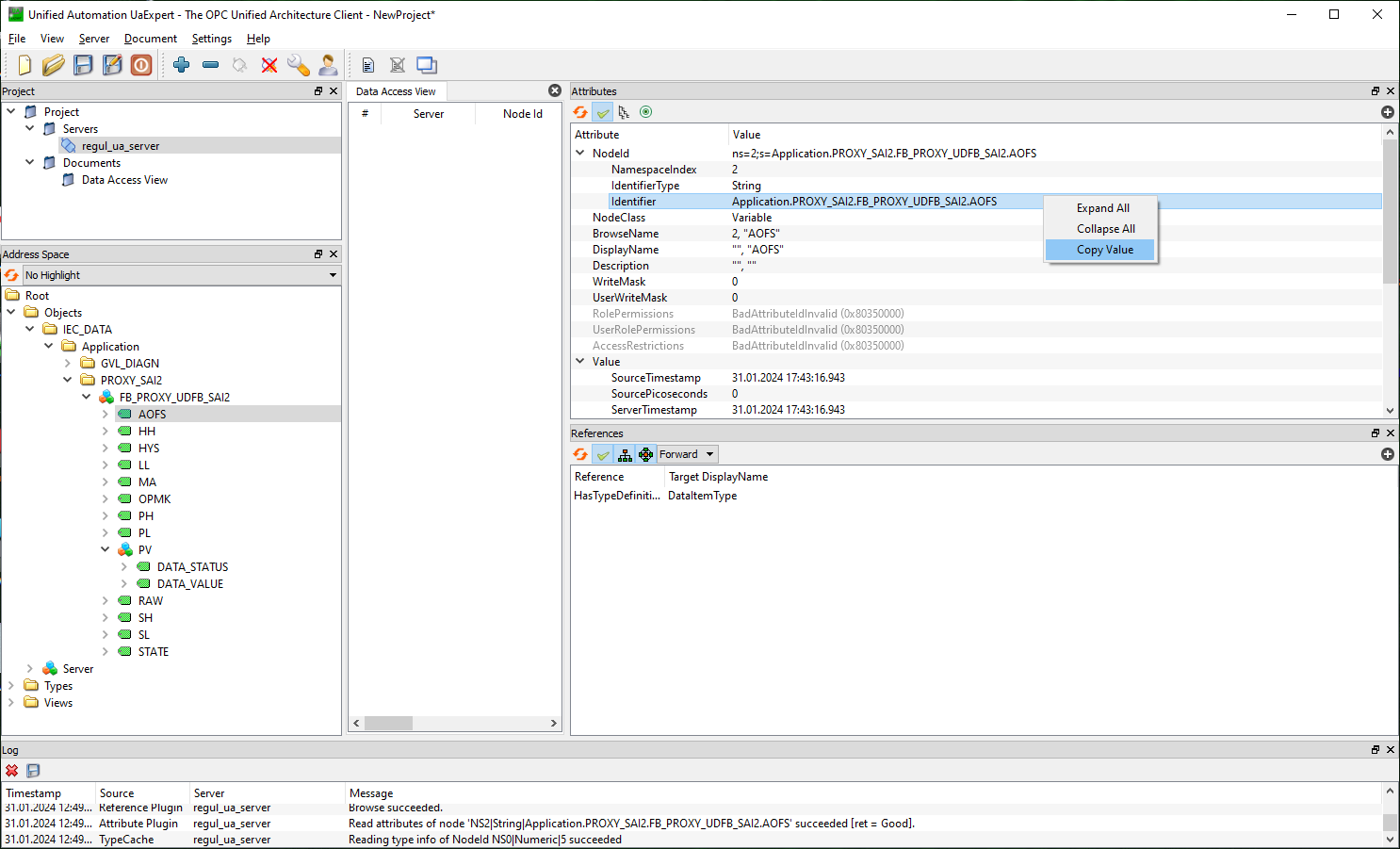Clear the Log using the red X icon

point(12,771)
